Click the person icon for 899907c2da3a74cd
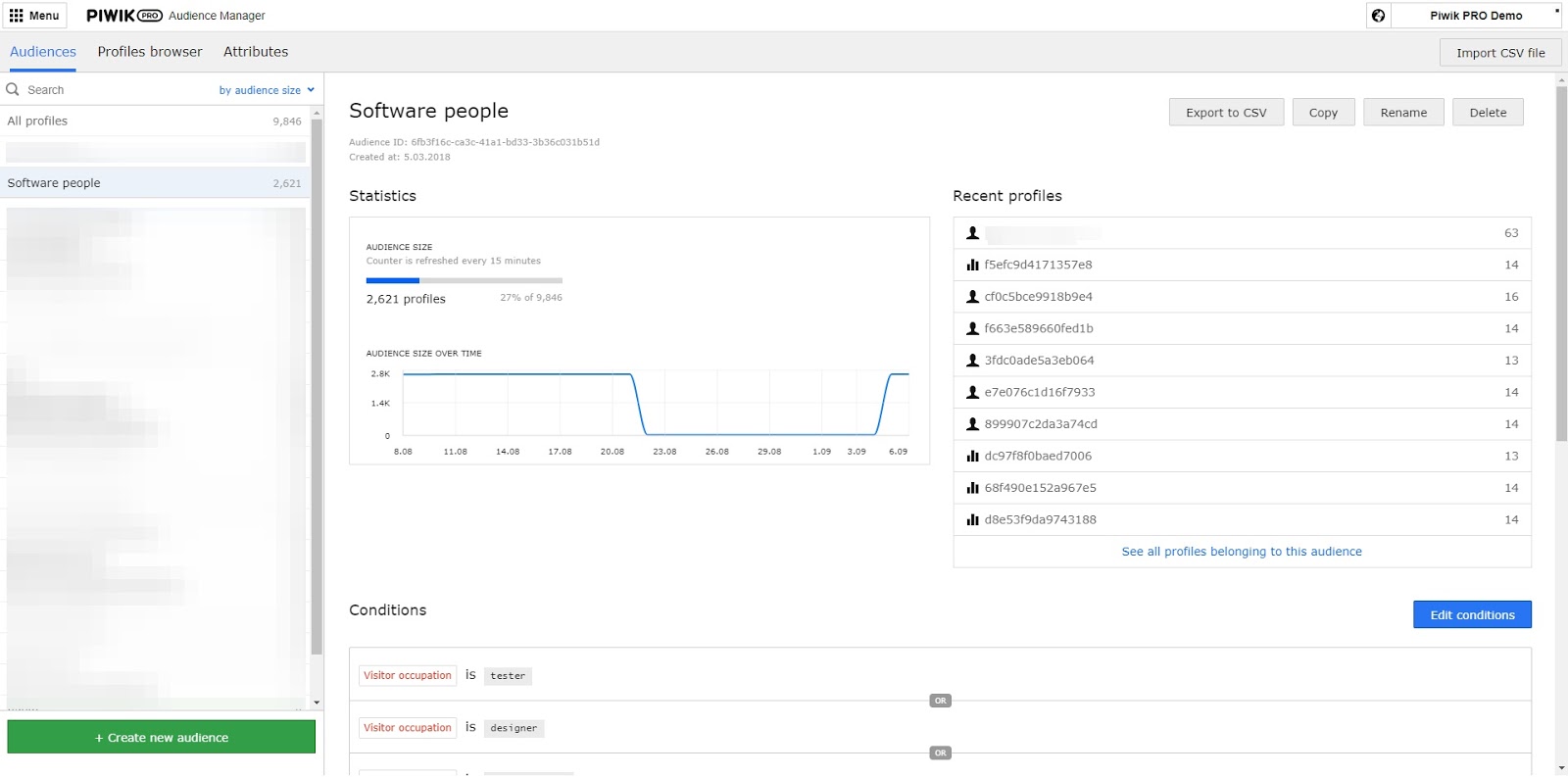Viewport: 1568px width, 777px height. (x=972, y=424)
